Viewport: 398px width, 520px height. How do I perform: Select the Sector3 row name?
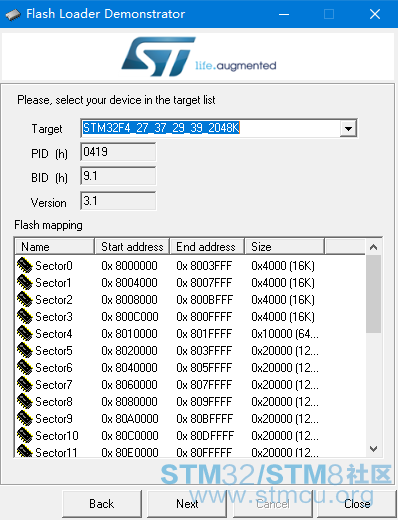pos(54,317)
